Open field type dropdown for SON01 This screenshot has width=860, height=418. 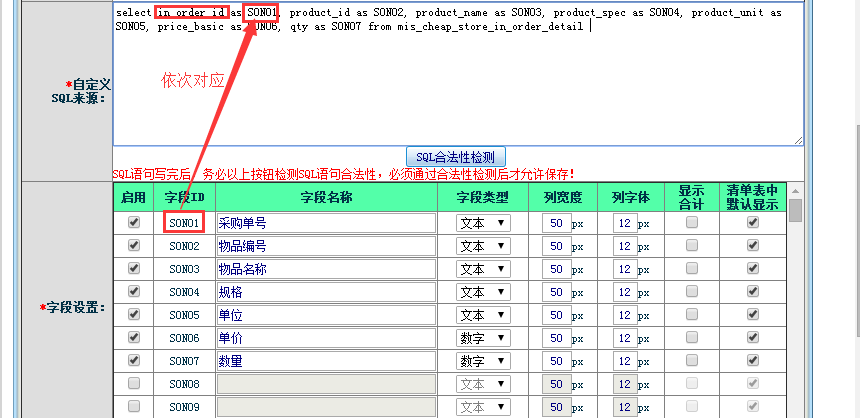pyautogui.click(x=483, y=223)
